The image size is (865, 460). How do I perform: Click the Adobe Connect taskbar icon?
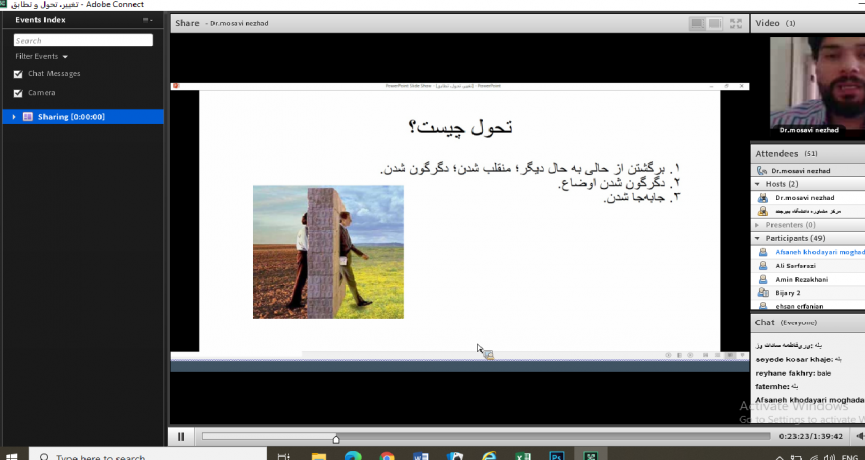[591, 456]
